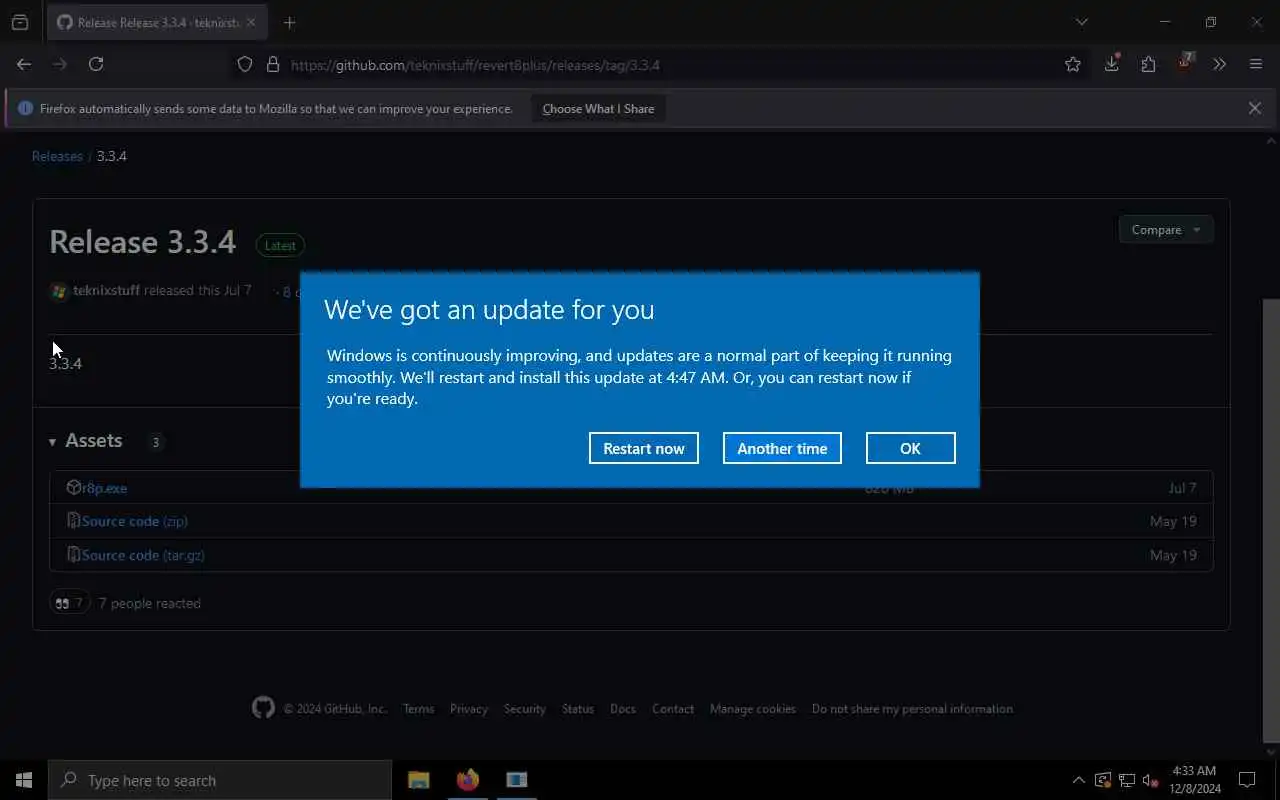This screenshot has width=1280, height=800.
Task: Collapse the Assets section triangle
Action: tap(52, 442)
